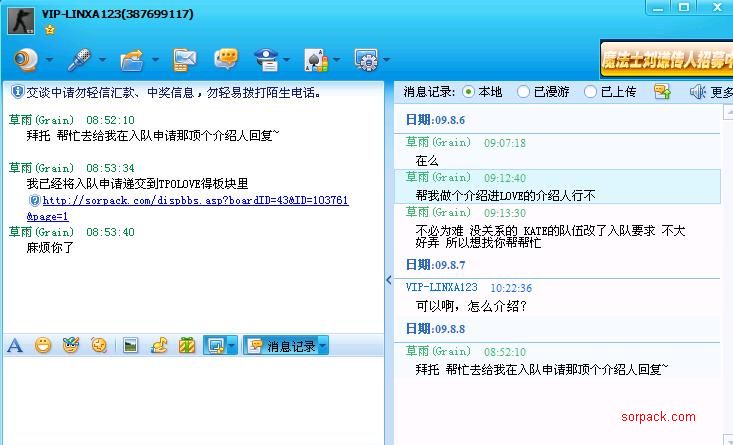
Task: Start a video call with the webcam icon
Action: [25, 60]
